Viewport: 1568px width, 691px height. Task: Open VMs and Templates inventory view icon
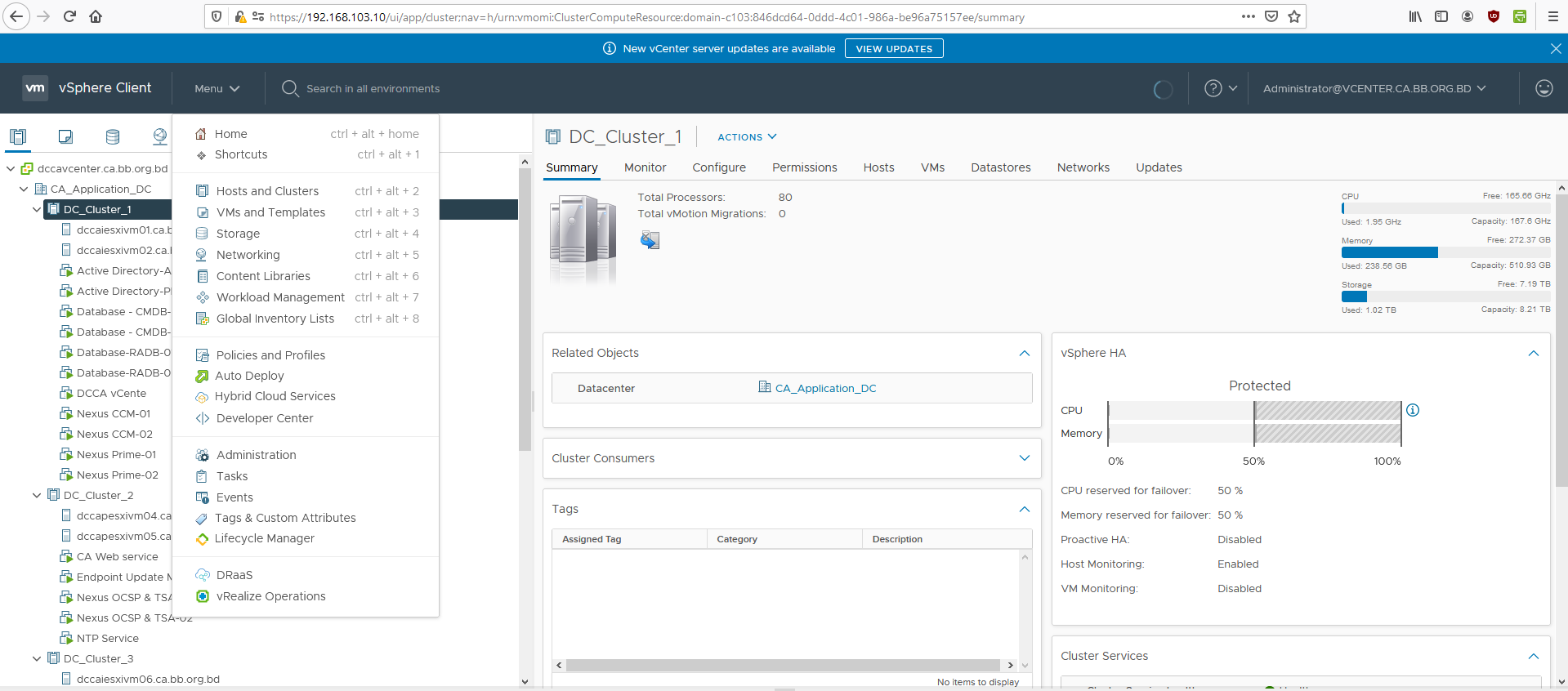click(x=65, y=136)
